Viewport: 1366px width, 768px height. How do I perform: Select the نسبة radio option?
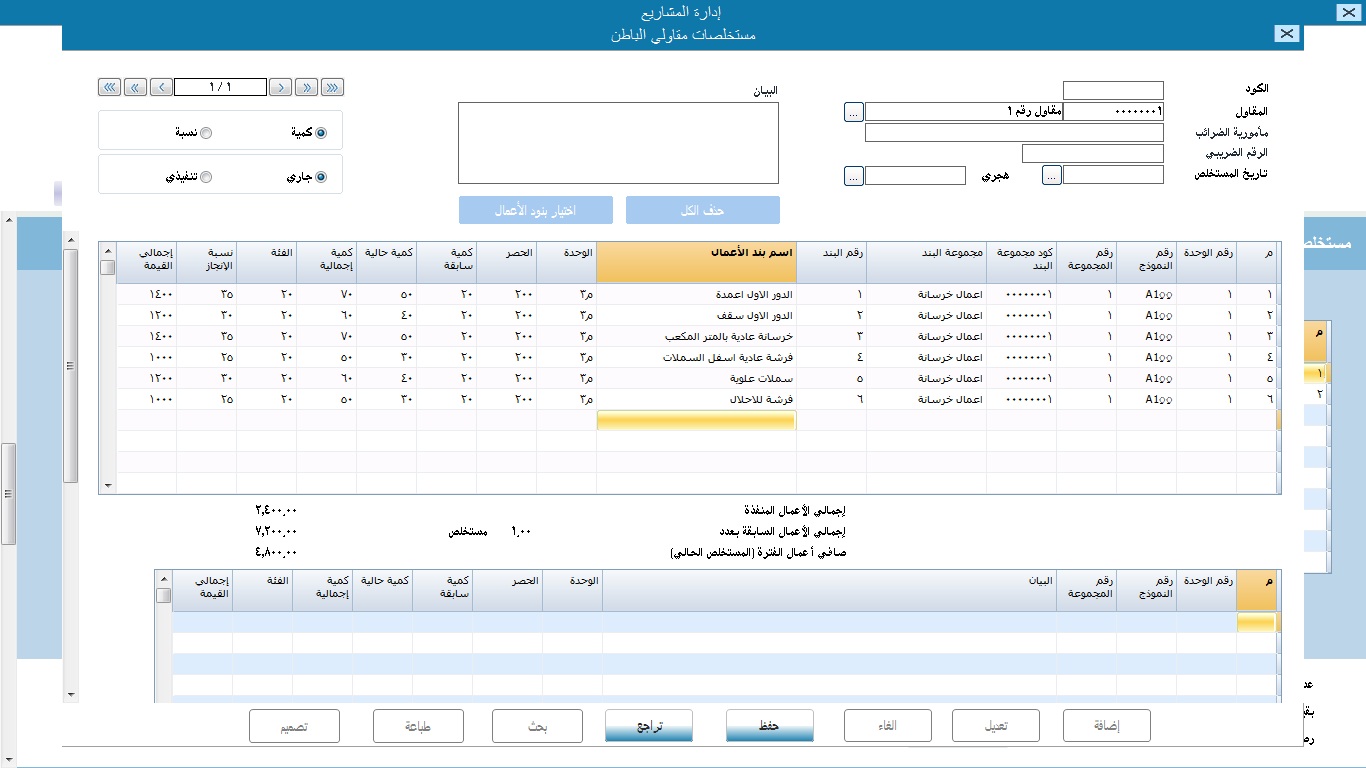[206, 133]
